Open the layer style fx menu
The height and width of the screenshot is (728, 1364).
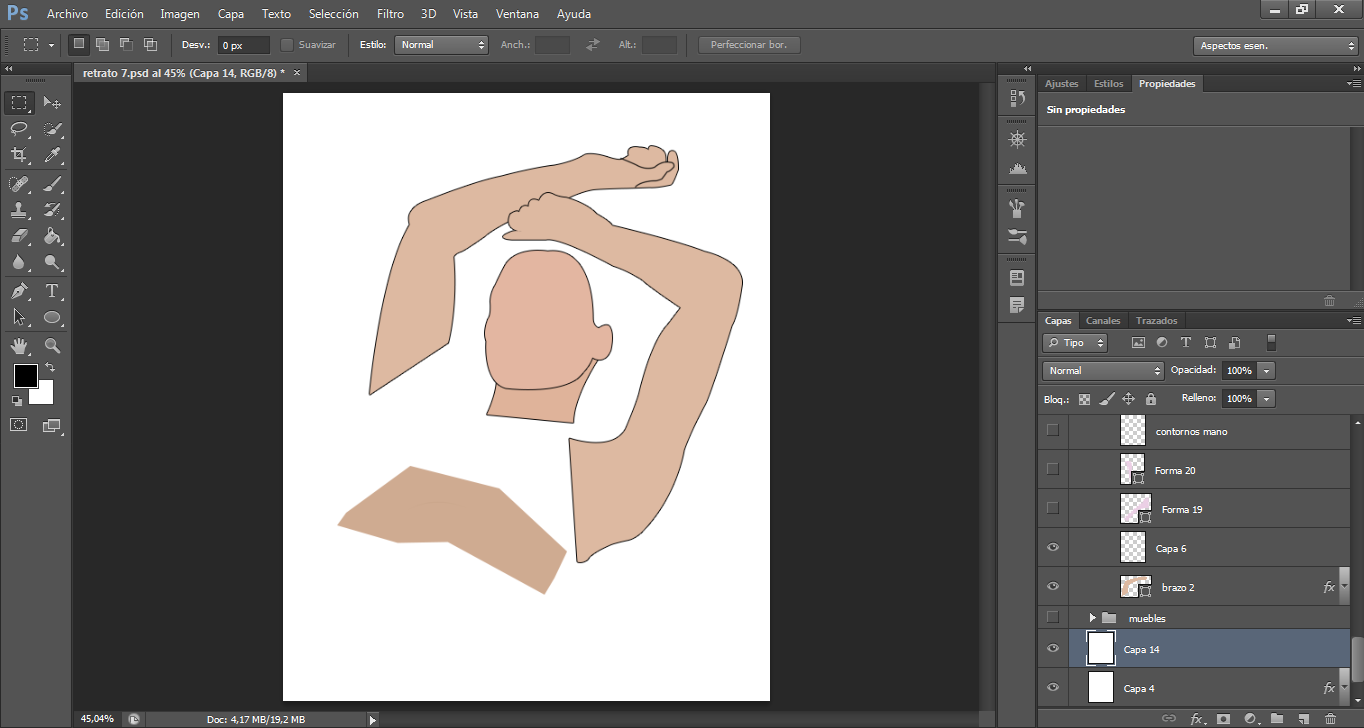(1196, 718)
